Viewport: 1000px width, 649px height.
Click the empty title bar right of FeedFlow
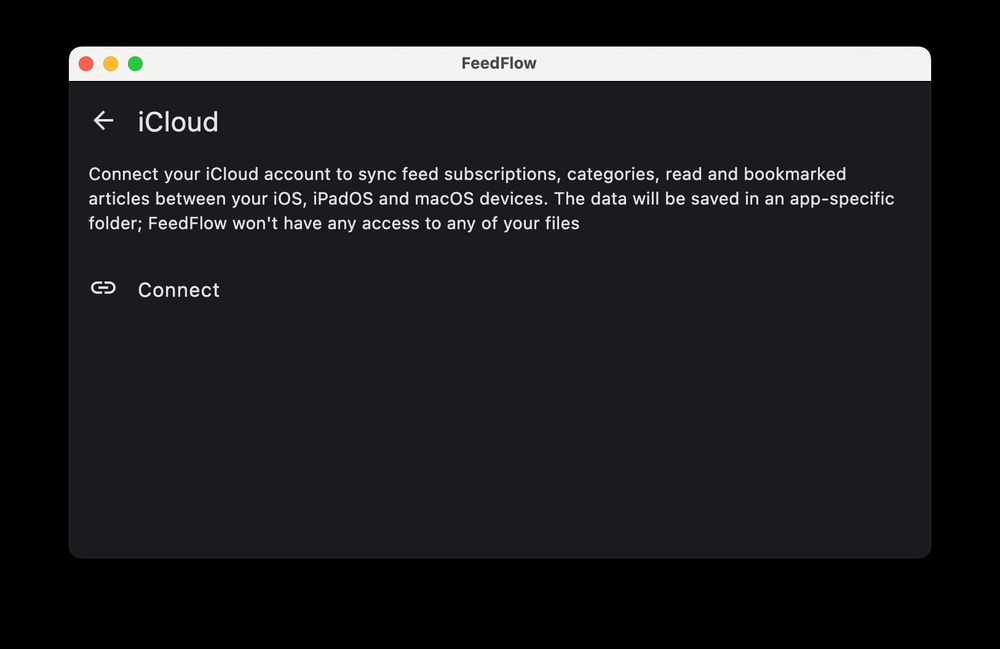733,63
